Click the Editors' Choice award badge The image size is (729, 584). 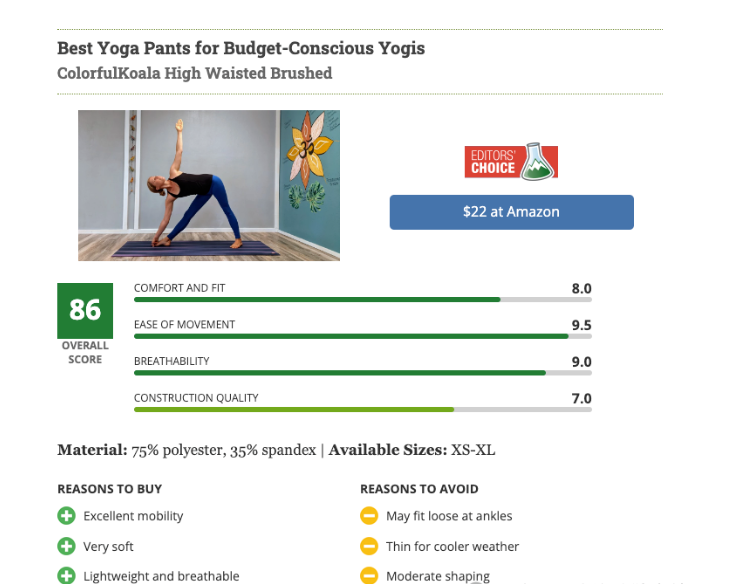click(x=511, y=161)
